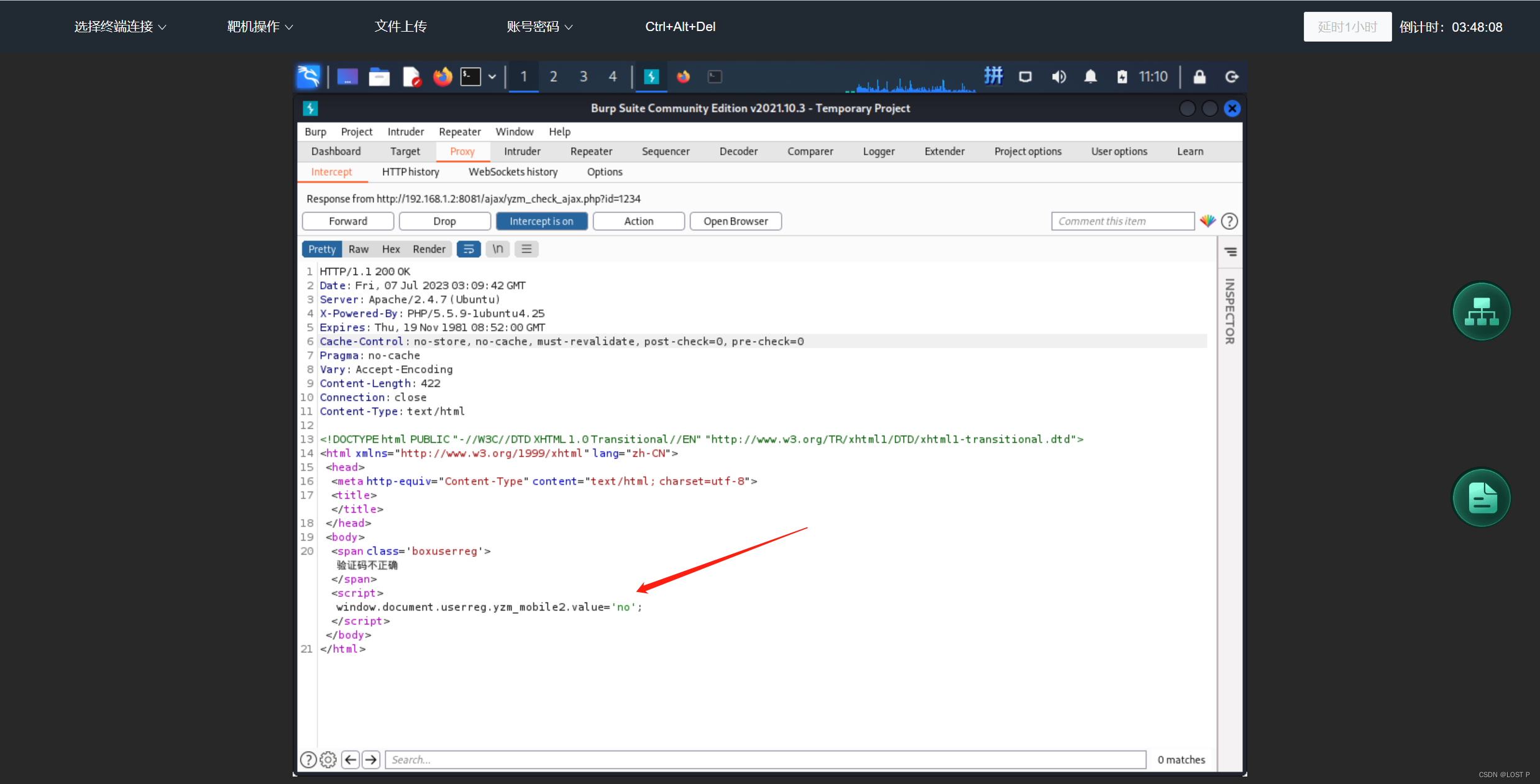Image resolution: width=1540 pixels, height=784 pixels.
Task: Select the Burp Suite window in taskbar
Action: [651, 76]
